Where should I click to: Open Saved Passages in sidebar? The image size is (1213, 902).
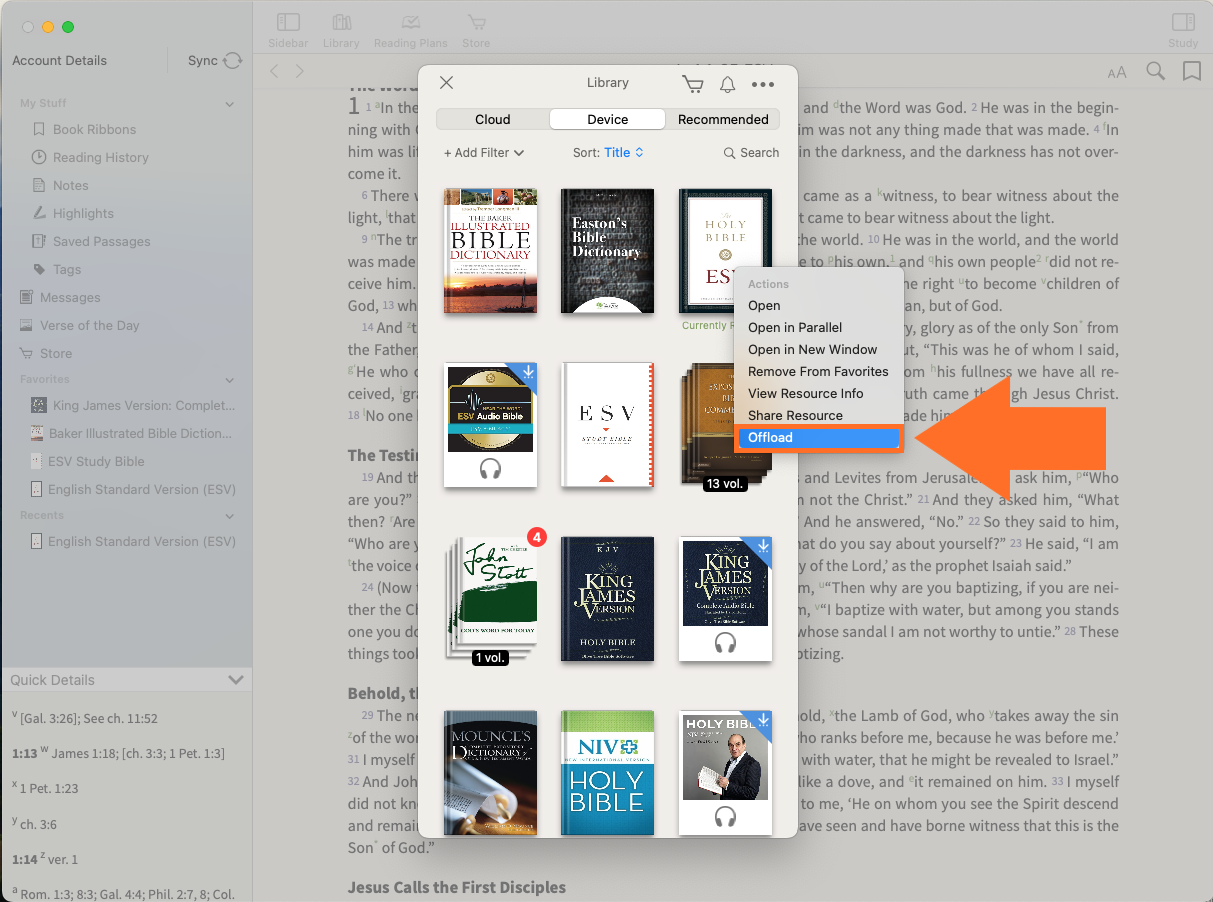101,242
